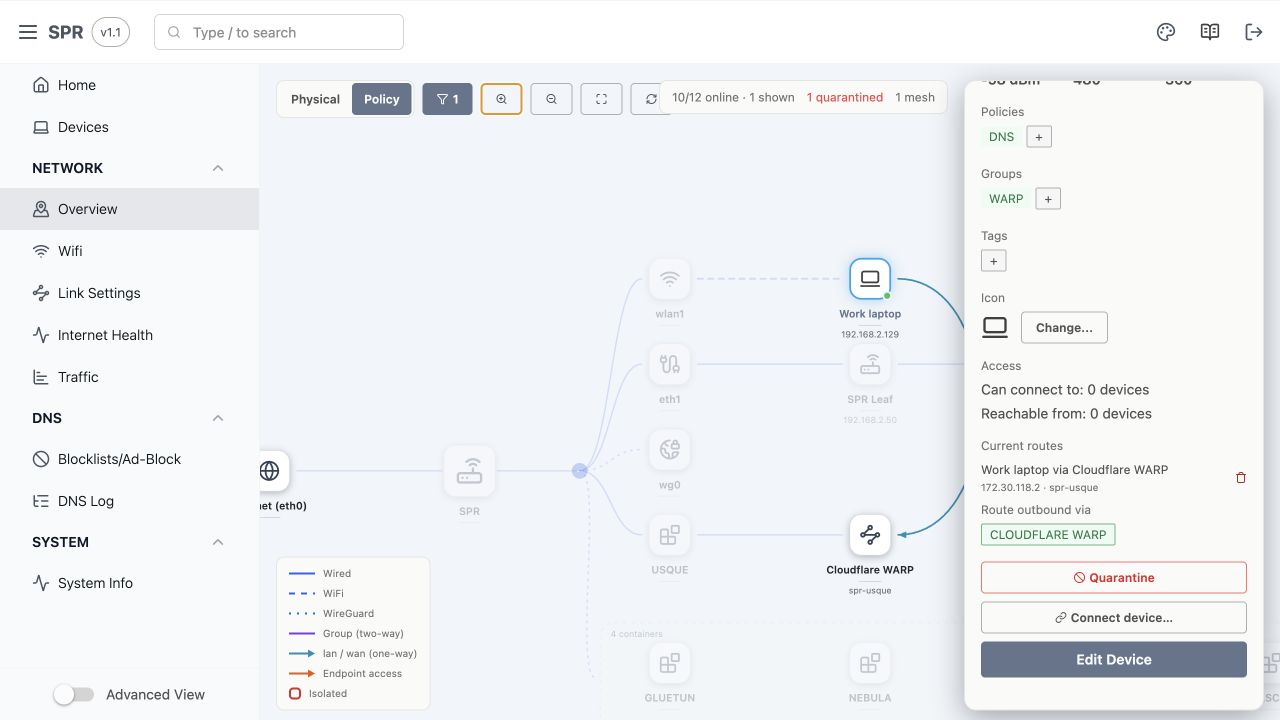Screen dimensions: 1280x720
Task: Click the refresh toolbar button
Action: [x=650, y=99]
